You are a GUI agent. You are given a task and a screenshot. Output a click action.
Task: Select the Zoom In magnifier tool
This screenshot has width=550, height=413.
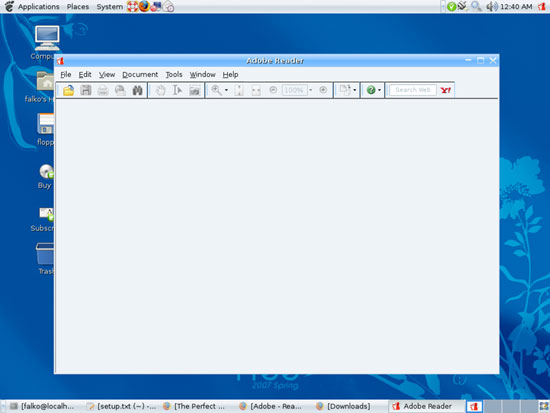[216, 90]
